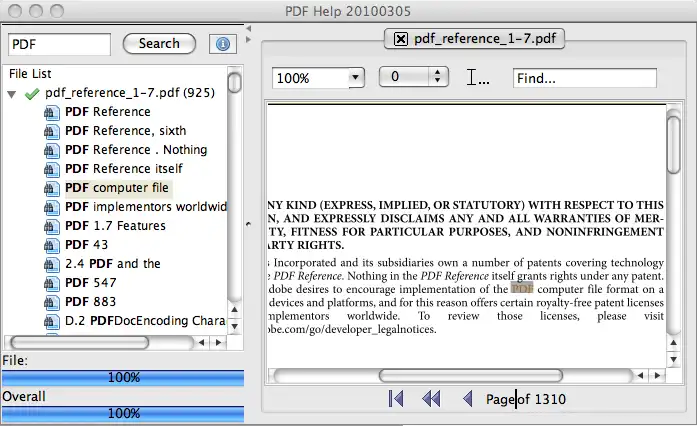The image size is (697, 426).
Task: Click binoculars icon beside PDF 43
Action: (x=52, y=246)
